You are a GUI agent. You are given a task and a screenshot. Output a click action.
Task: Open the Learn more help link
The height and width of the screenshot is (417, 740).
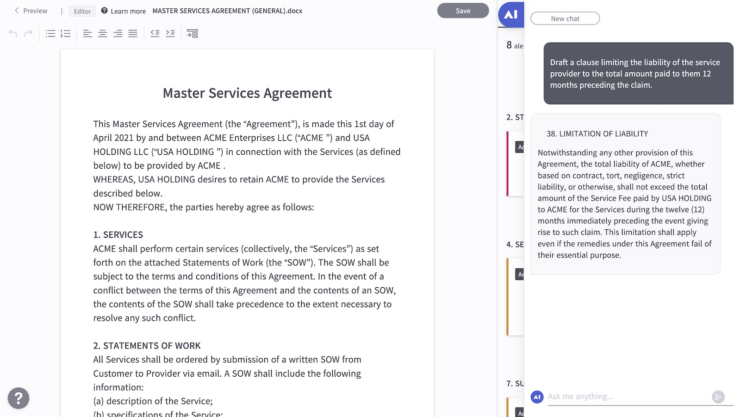point(123,11)
